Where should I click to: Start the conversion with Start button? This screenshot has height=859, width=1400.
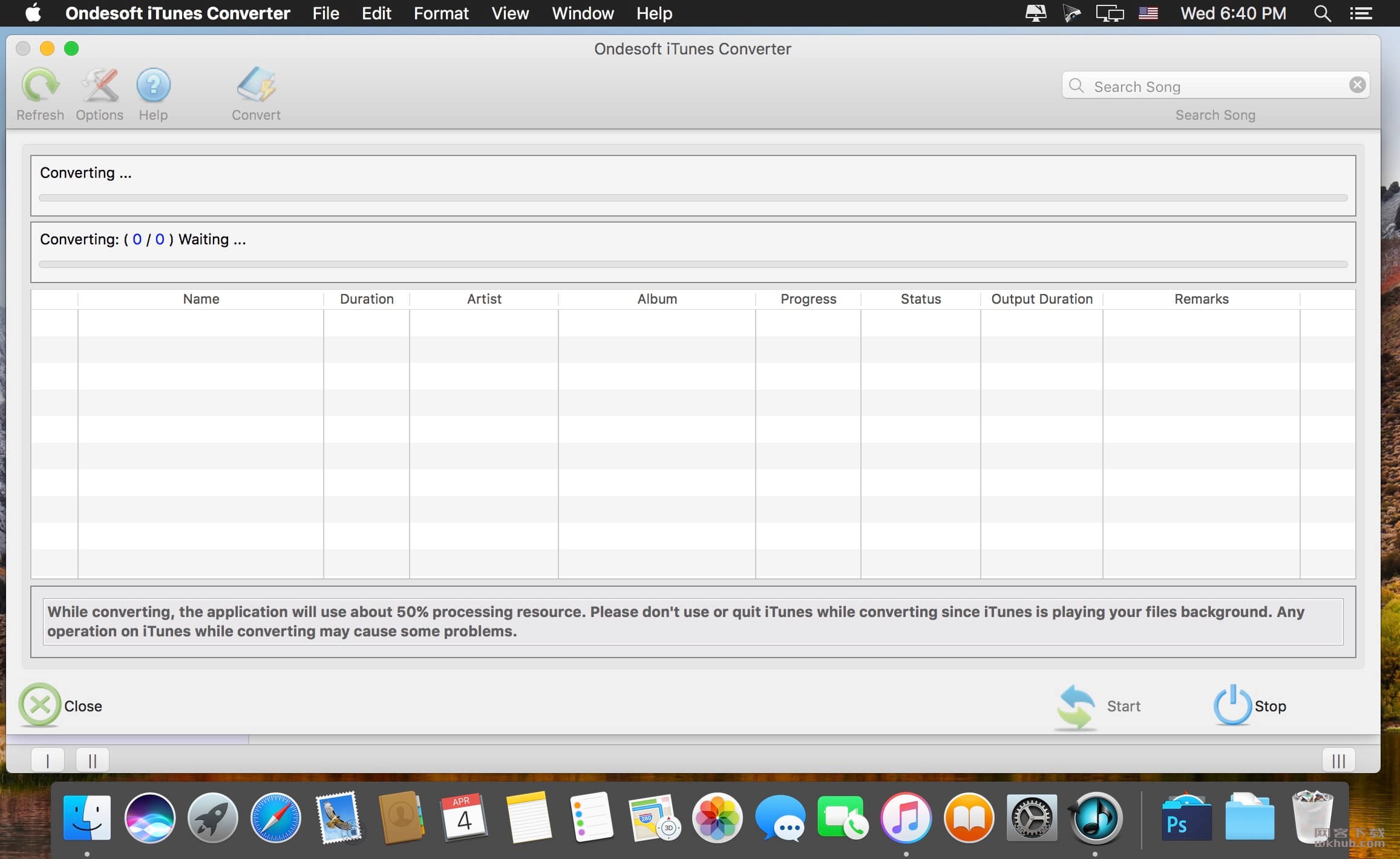1099,707
